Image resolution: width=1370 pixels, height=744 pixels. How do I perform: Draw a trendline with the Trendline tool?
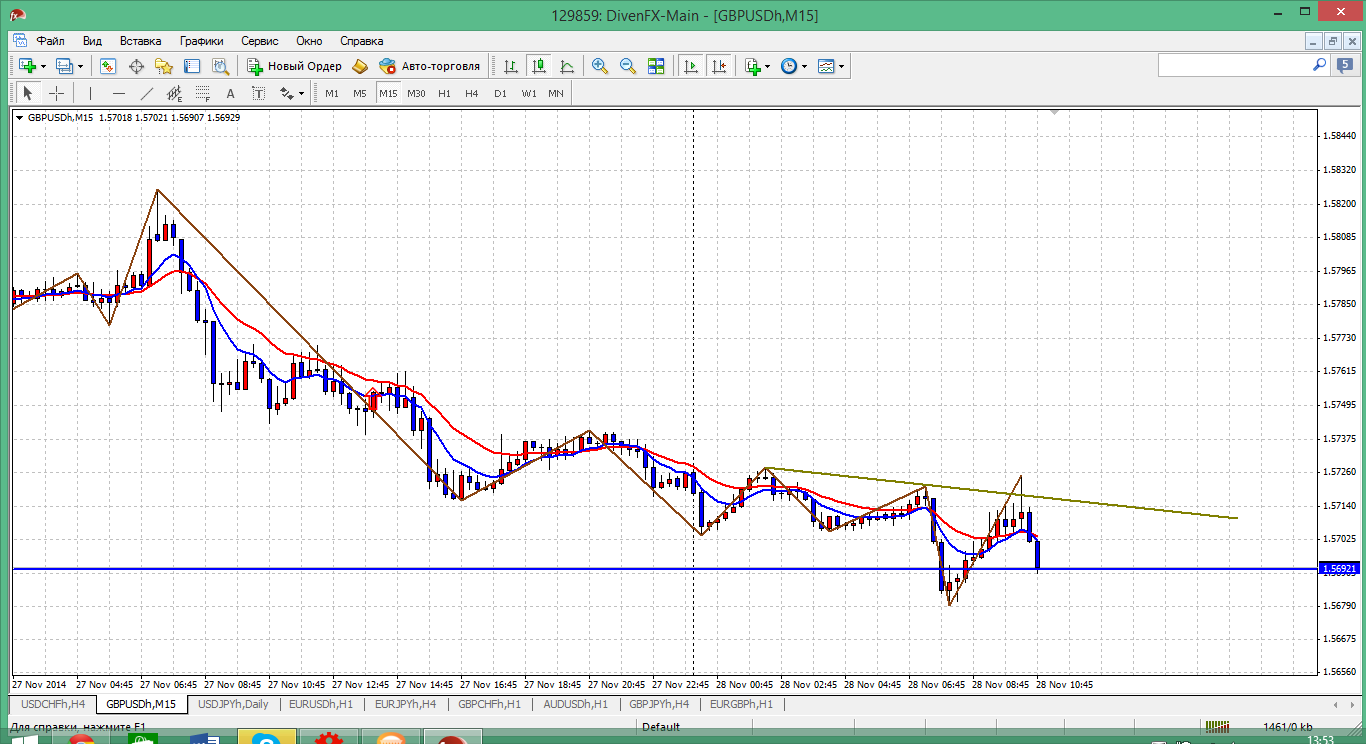[x=147, y=93]
